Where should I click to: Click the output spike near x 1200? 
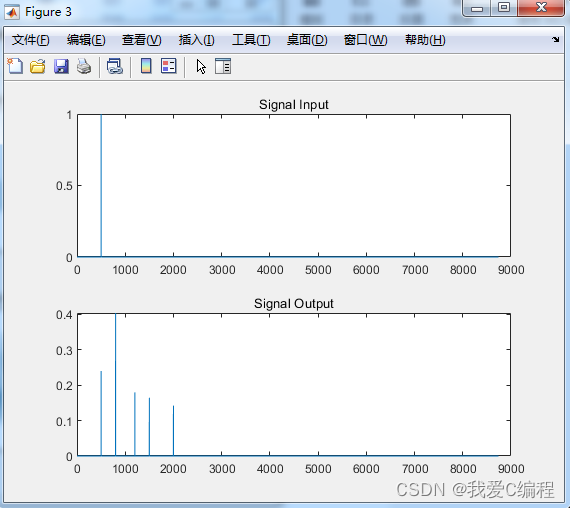[135, 424]
